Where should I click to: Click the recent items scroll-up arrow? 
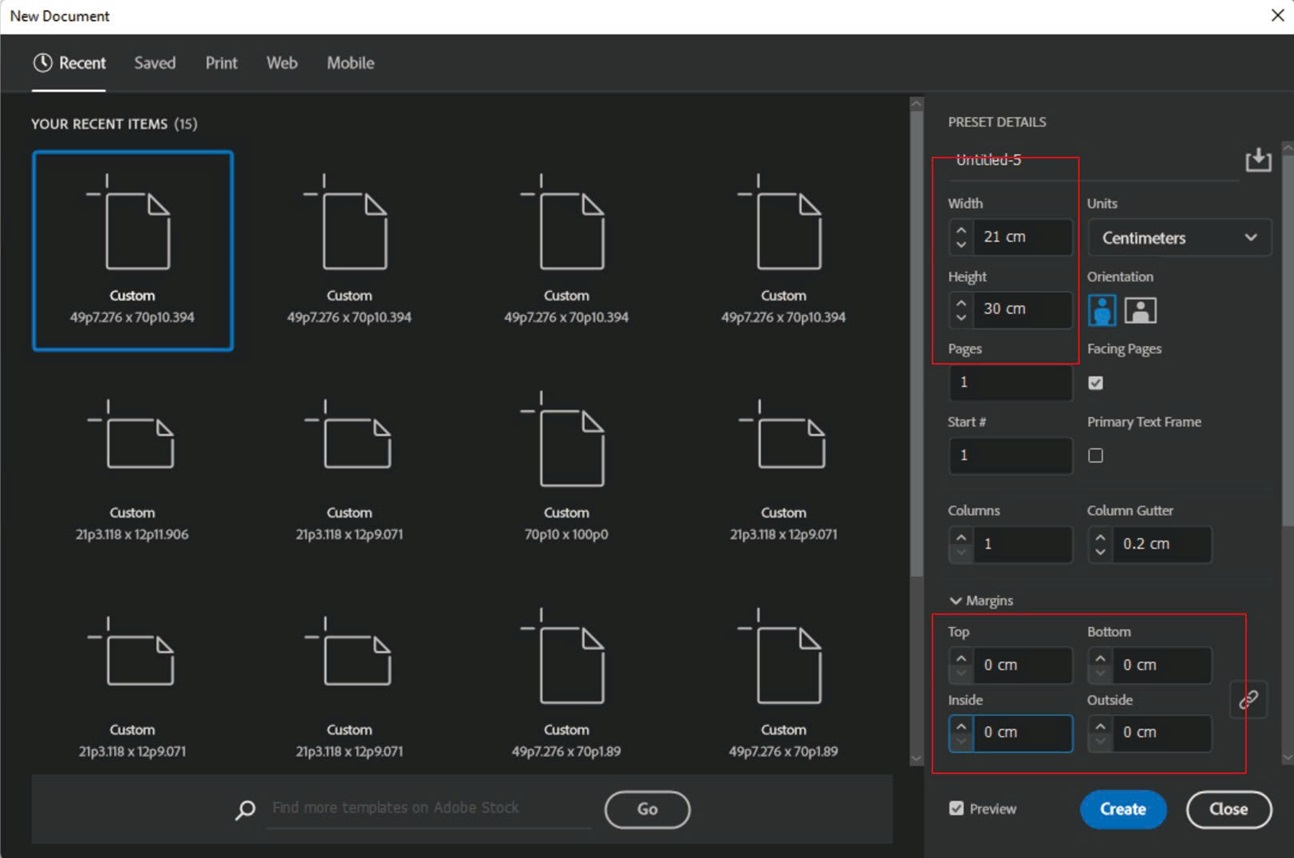916,103
